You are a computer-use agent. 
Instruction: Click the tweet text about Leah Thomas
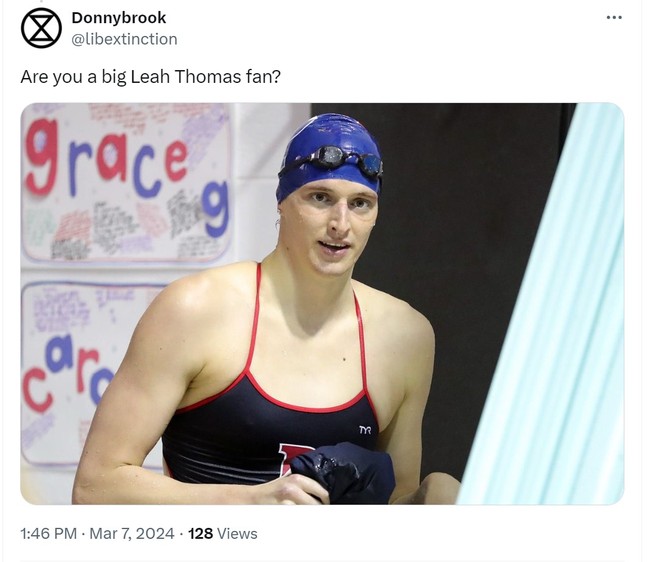tap(150, 77)
